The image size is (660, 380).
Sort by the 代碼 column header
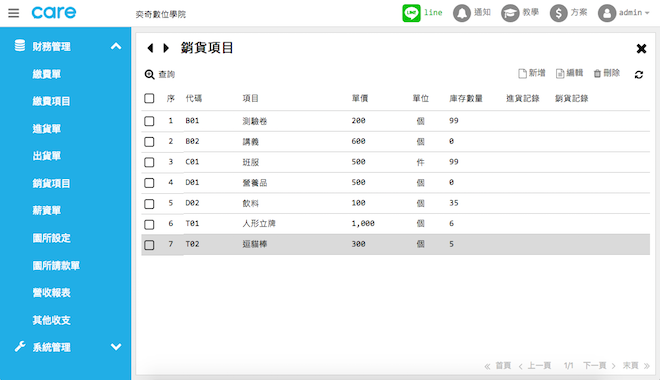pos(194,98)
